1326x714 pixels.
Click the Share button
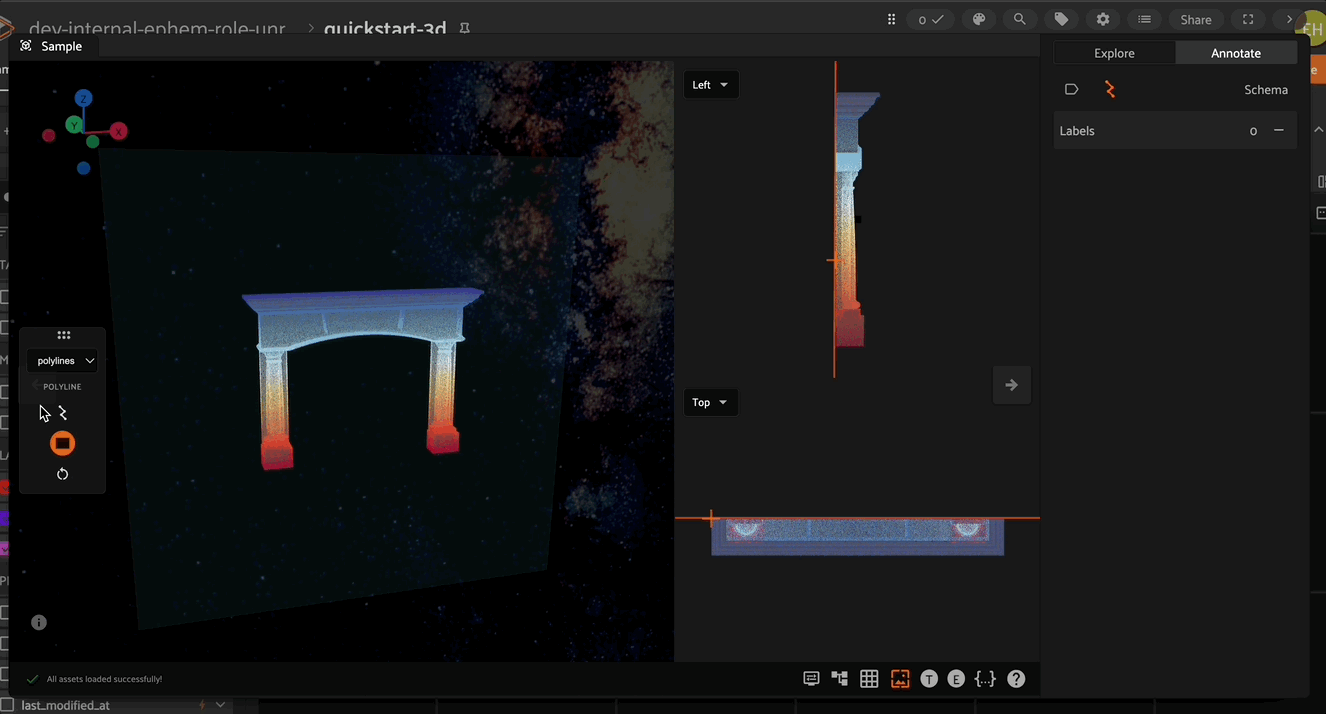(x=1195, y=19)
